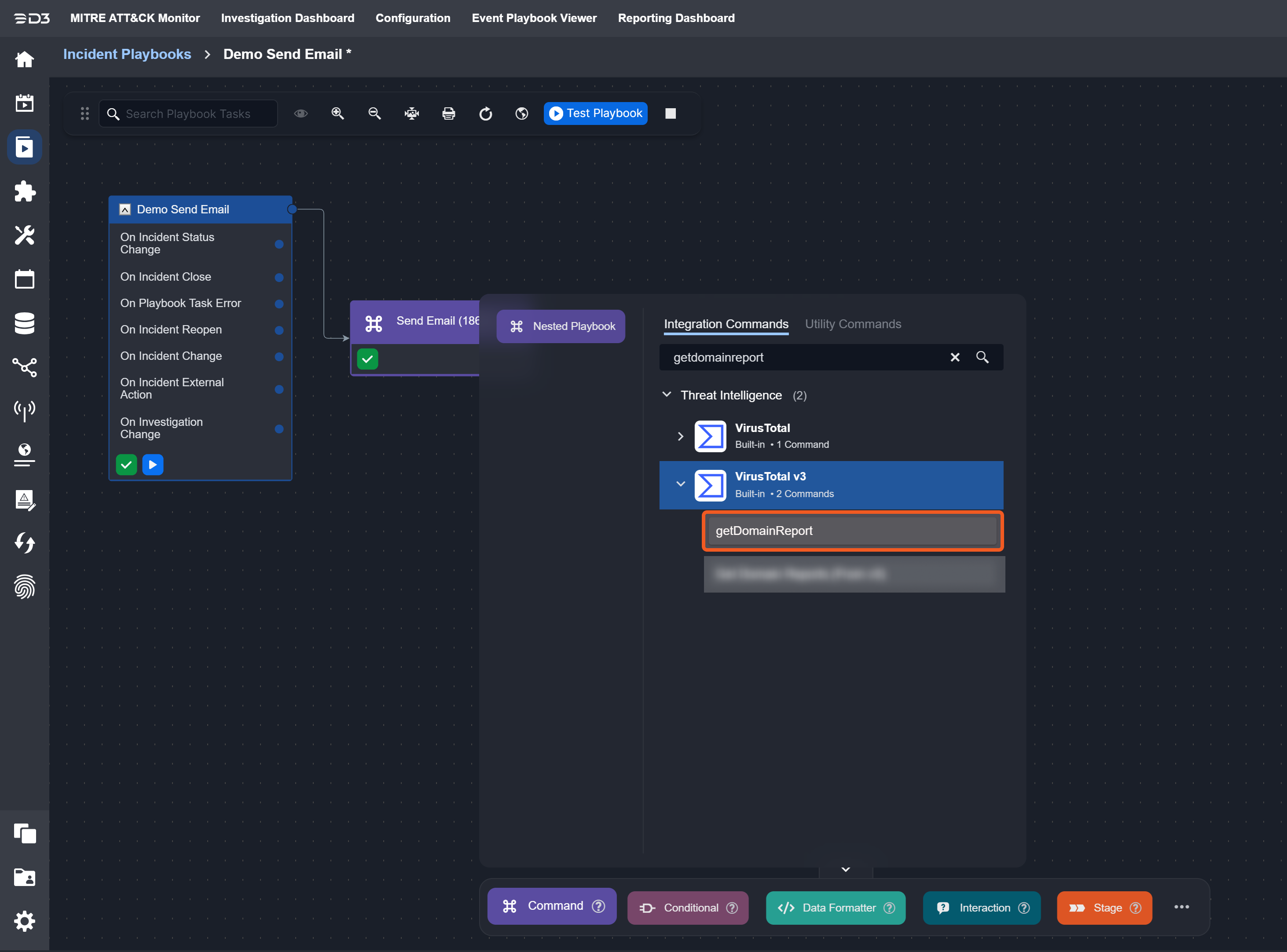Collapse the Threat Intelligence category
Screen dimensions: 1287x952
(x=667, y=395)
